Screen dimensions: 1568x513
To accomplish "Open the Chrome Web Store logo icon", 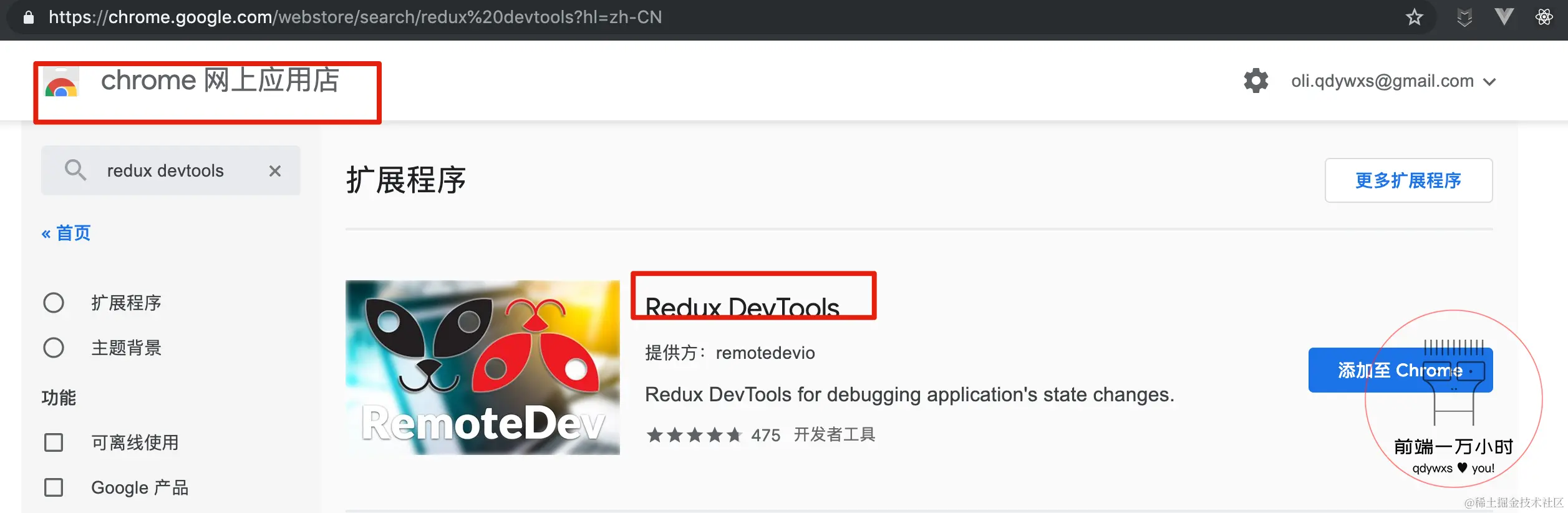I will [61, 82].
